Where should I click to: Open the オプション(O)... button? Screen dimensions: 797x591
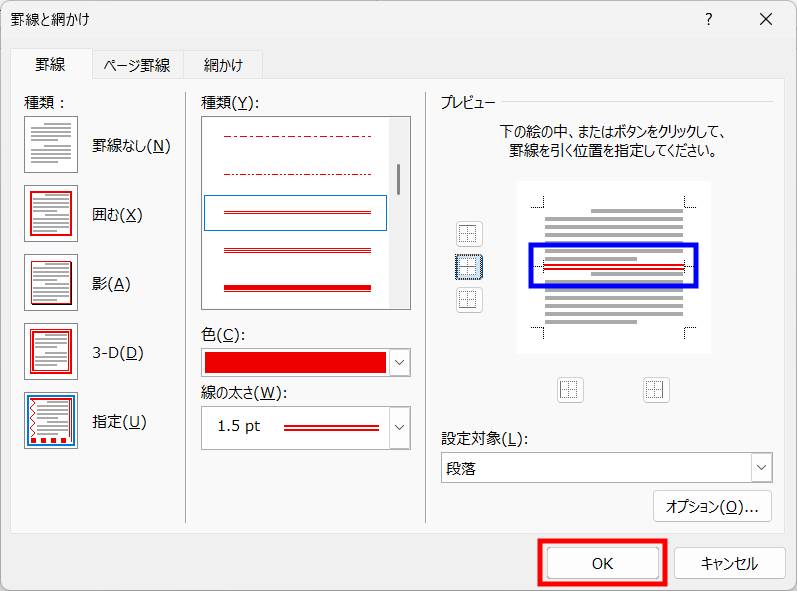[x=712, y=506]
